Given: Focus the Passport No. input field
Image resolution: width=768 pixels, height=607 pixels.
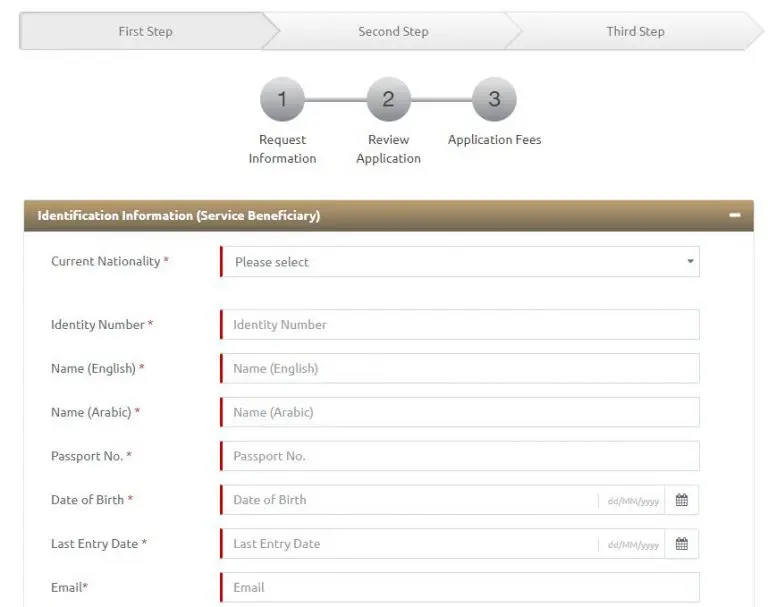Looking at the screenshot, I should coord(460,456).
